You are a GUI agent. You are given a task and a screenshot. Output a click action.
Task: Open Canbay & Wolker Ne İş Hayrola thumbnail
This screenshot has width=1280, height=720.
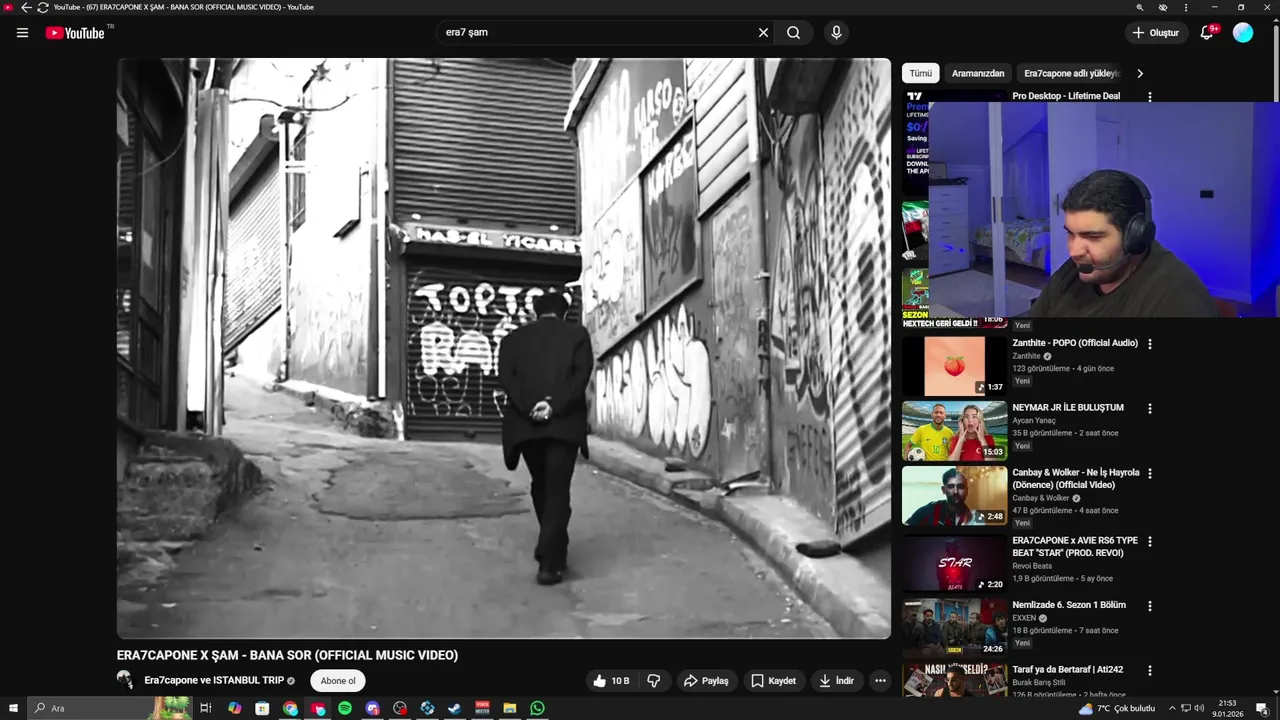(954, 496)
